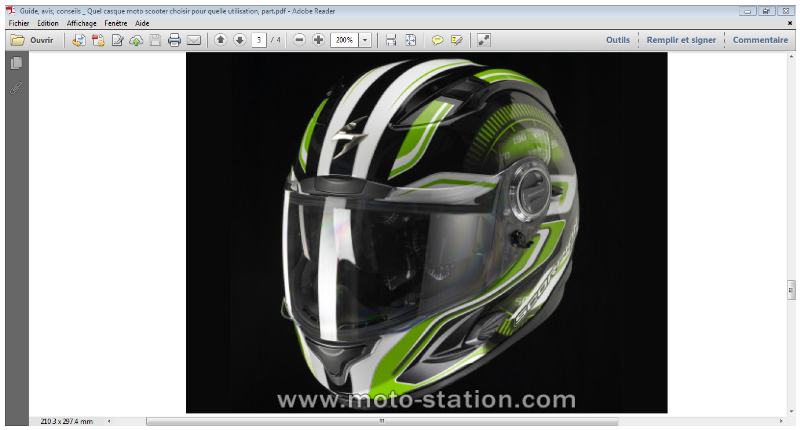Switch to read mode fullscreen icon
The width and height of the screenshot is (800, 430).
point(484,40)
